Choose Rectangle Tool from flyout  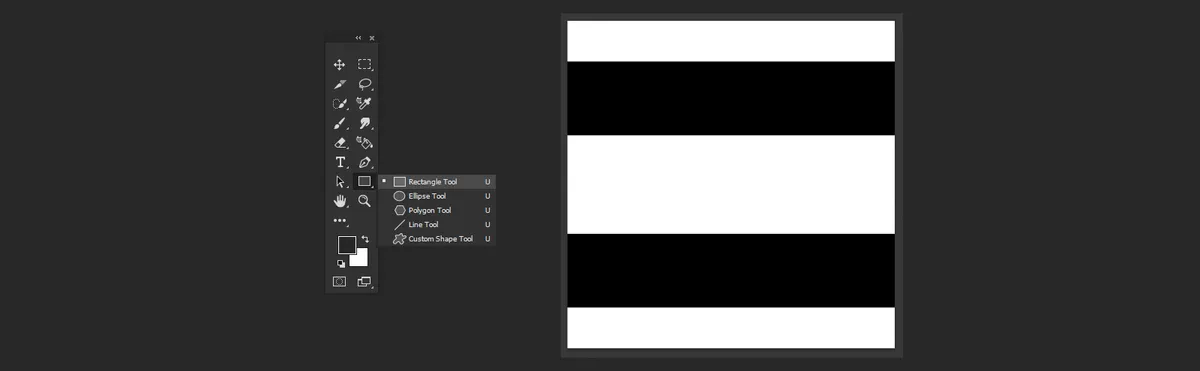click(437, 182)
